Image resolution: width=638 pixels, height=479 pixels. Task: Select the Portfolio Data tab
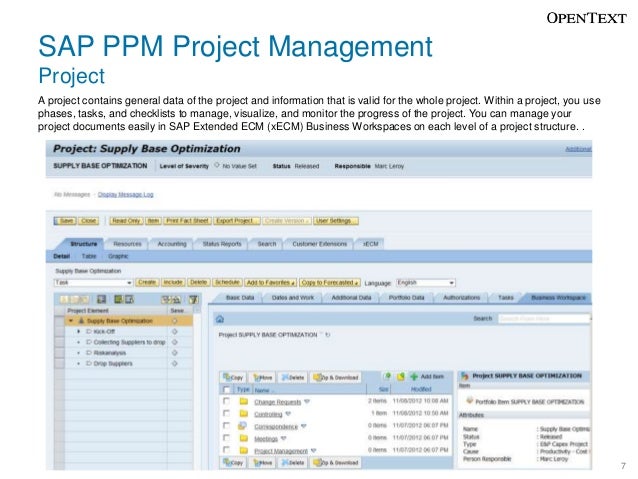[406, 297]
